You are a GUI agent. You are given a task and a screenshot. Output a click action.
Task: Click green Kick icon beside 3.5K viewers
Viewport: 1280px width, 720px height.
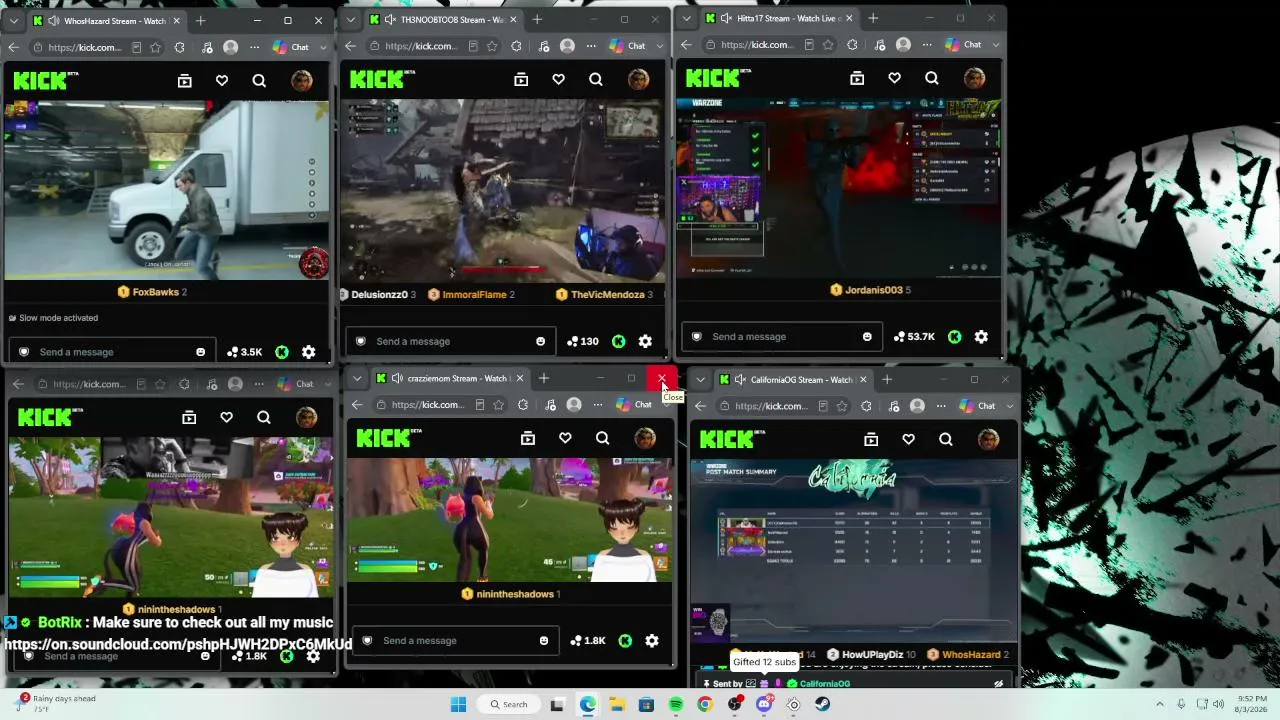coord(282,352)
